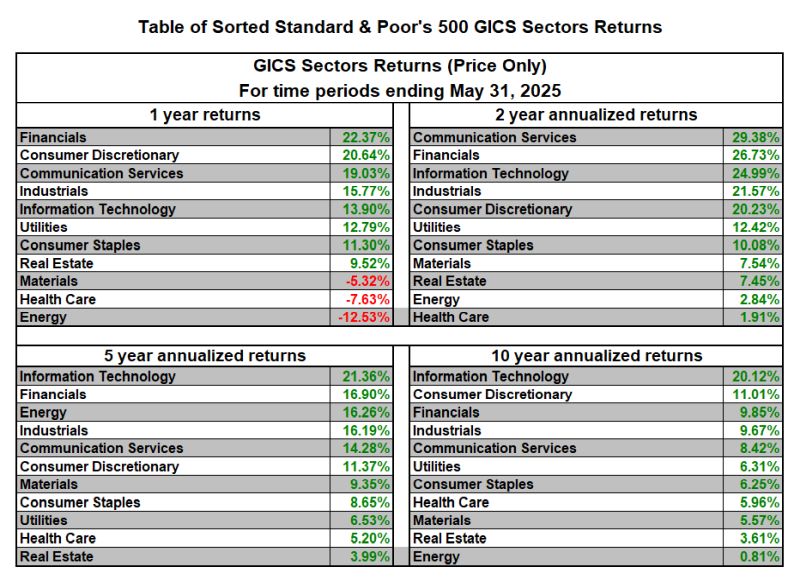
Task: Select the '2 year annualized returns' header
Action: 594,115
